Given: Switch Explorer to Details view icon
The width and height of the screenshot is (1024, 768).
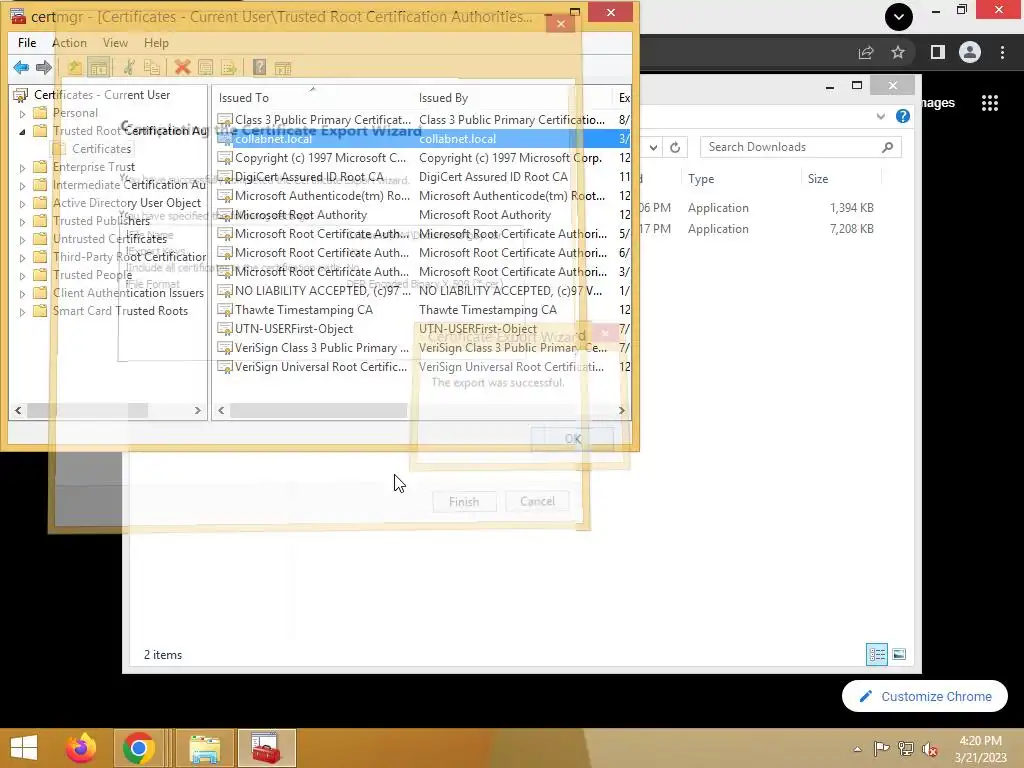Looking at the screenshot, I should click(x=876, y=654).
